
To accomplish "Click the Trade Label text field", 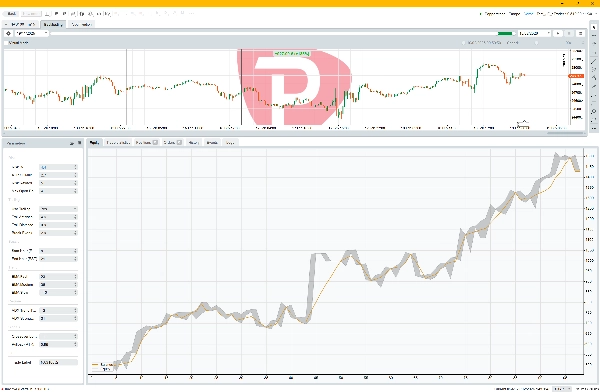I will [x=58, y=362].
